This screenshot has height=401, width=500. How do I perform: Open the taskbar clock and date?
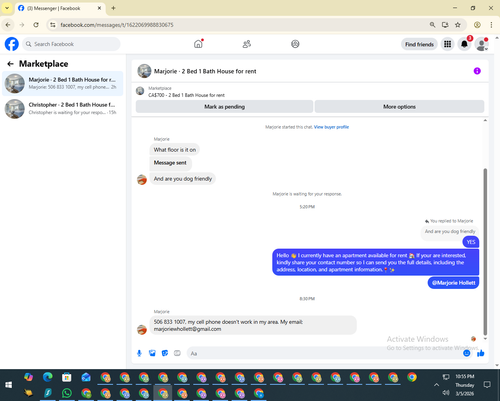click(x=465, y=385)
